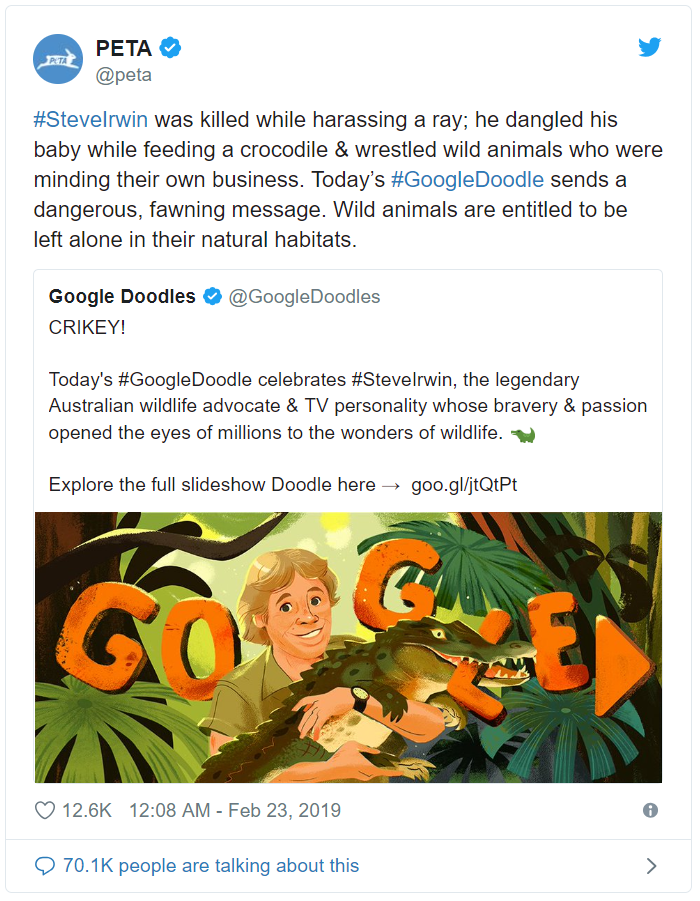This screenshot has height=901, width=700.
Task: Click the Twitter bird logo
Action: point(649,47)
